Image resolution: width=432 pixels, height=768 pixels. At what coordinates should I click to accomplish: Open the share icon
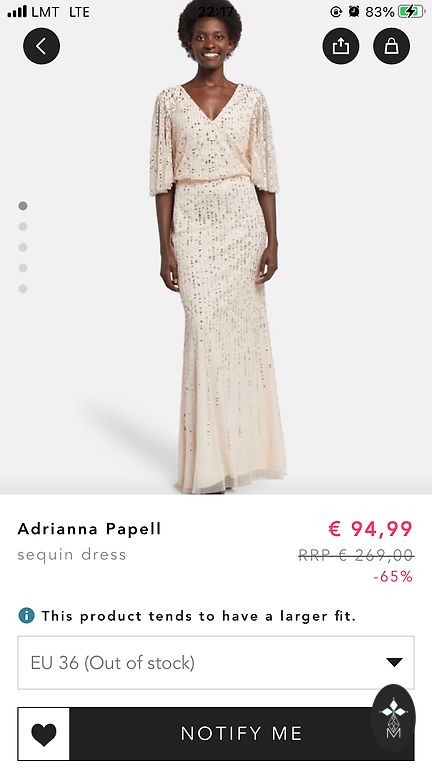341,46
